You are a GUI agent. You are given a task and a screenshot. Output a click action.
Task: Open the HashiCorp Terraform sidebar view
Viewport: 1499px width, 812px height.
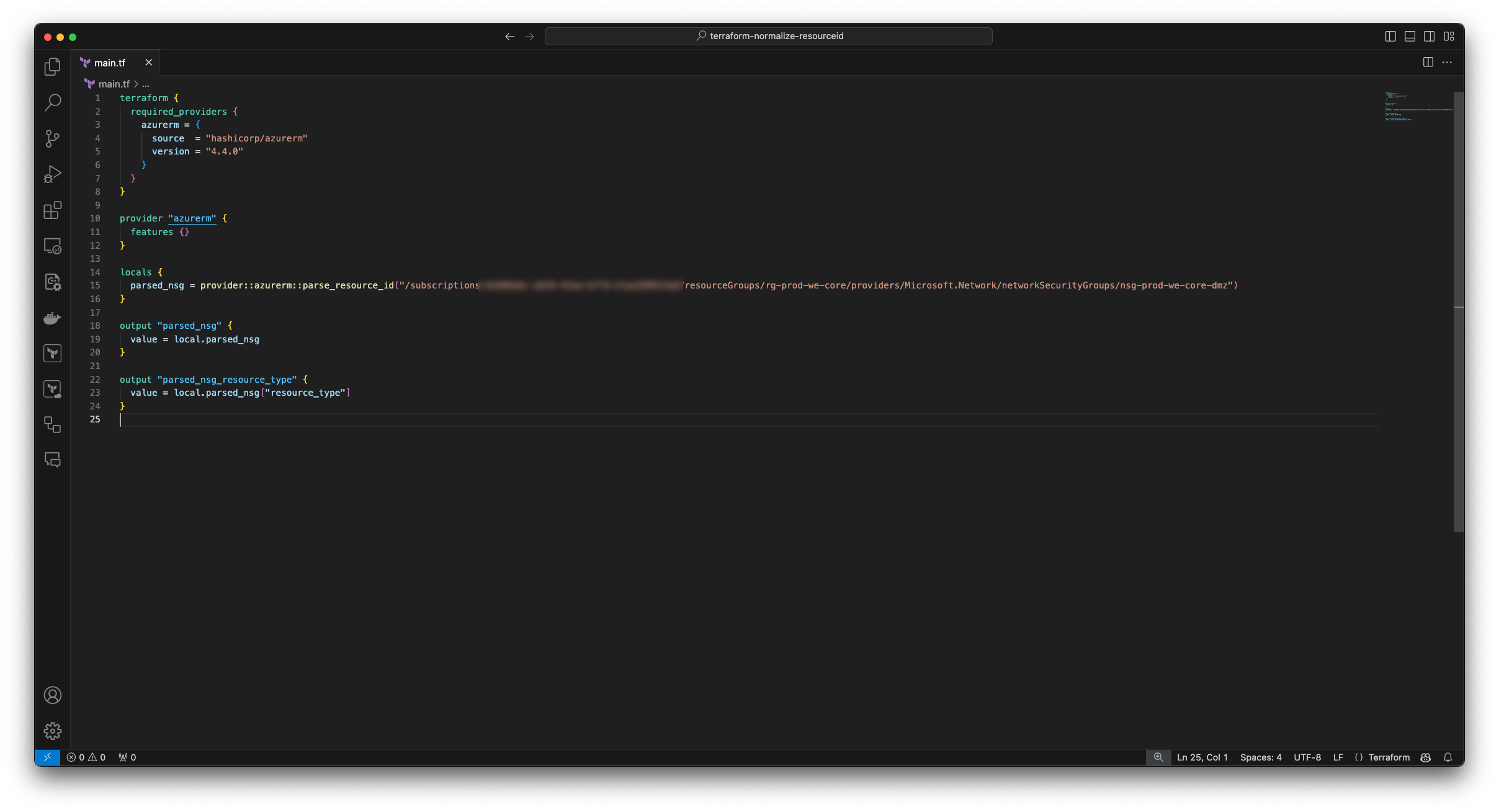pos(52,353)
